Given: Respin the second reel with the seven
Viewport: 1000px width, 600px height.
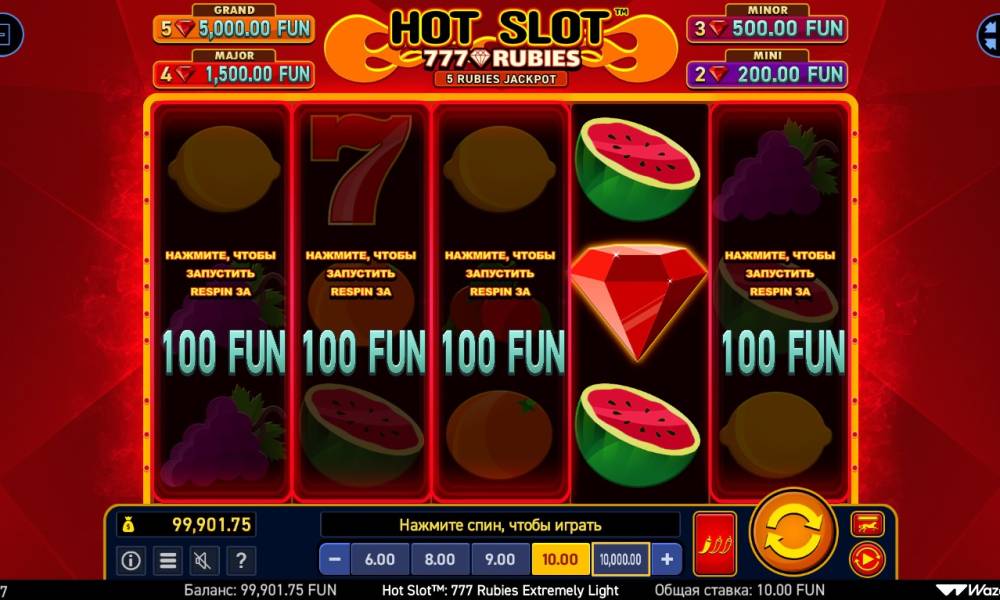Looking at the screenshot, I should point(361,302).
